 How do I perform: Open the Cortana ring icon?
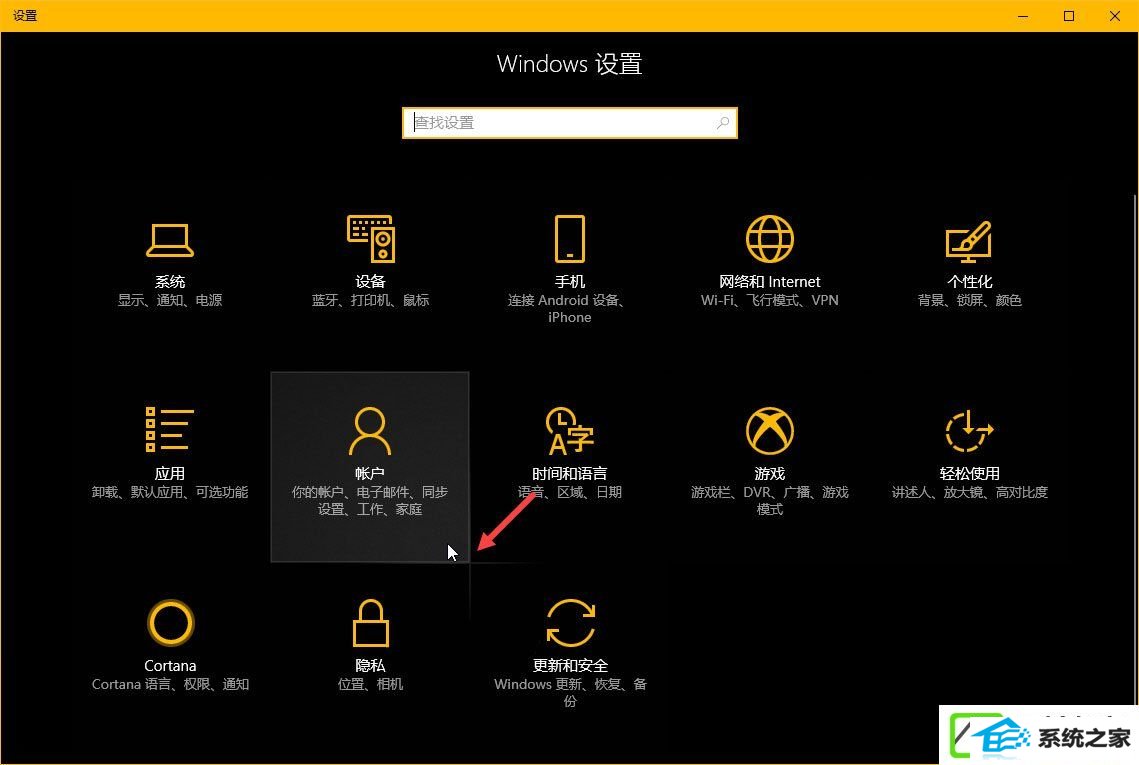171,623
